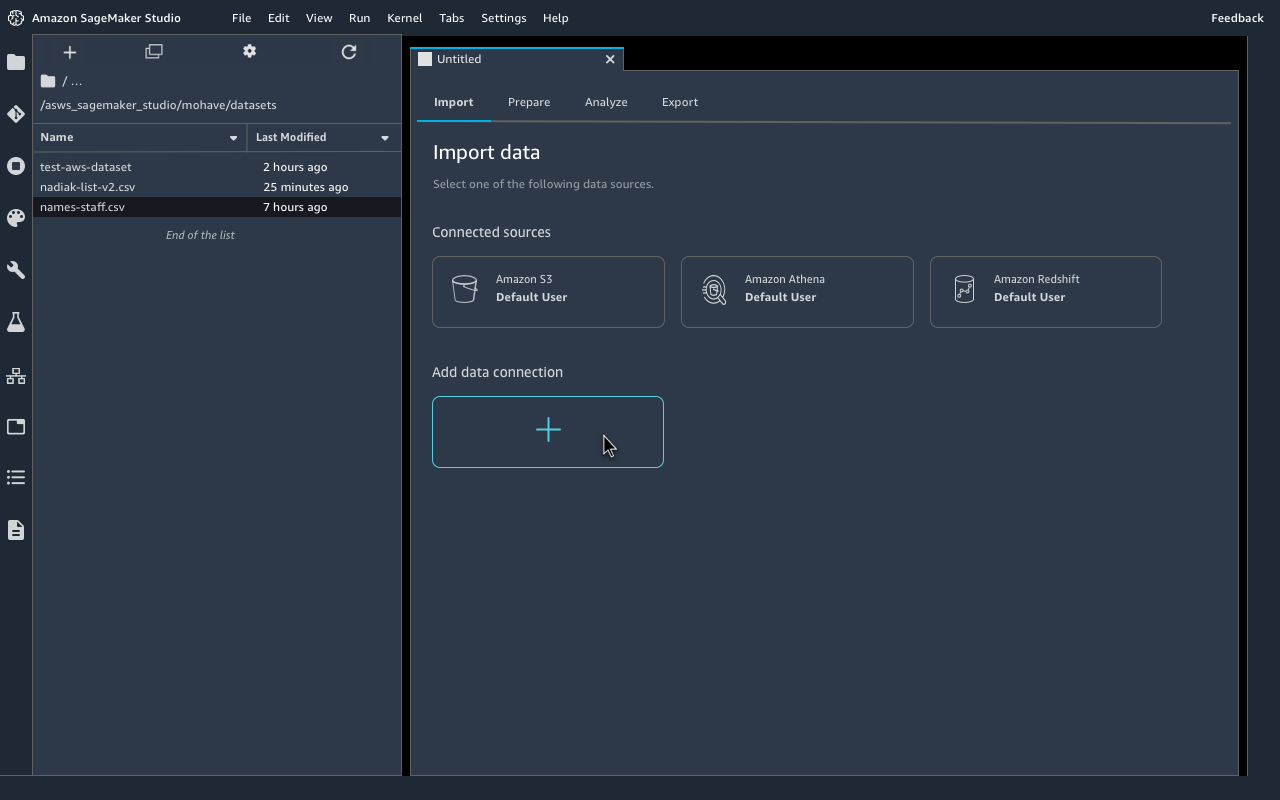Click the new launcher plus icon
Image resolution: width=1280 pixels, height=800 pixels.
tap(70, 52)
